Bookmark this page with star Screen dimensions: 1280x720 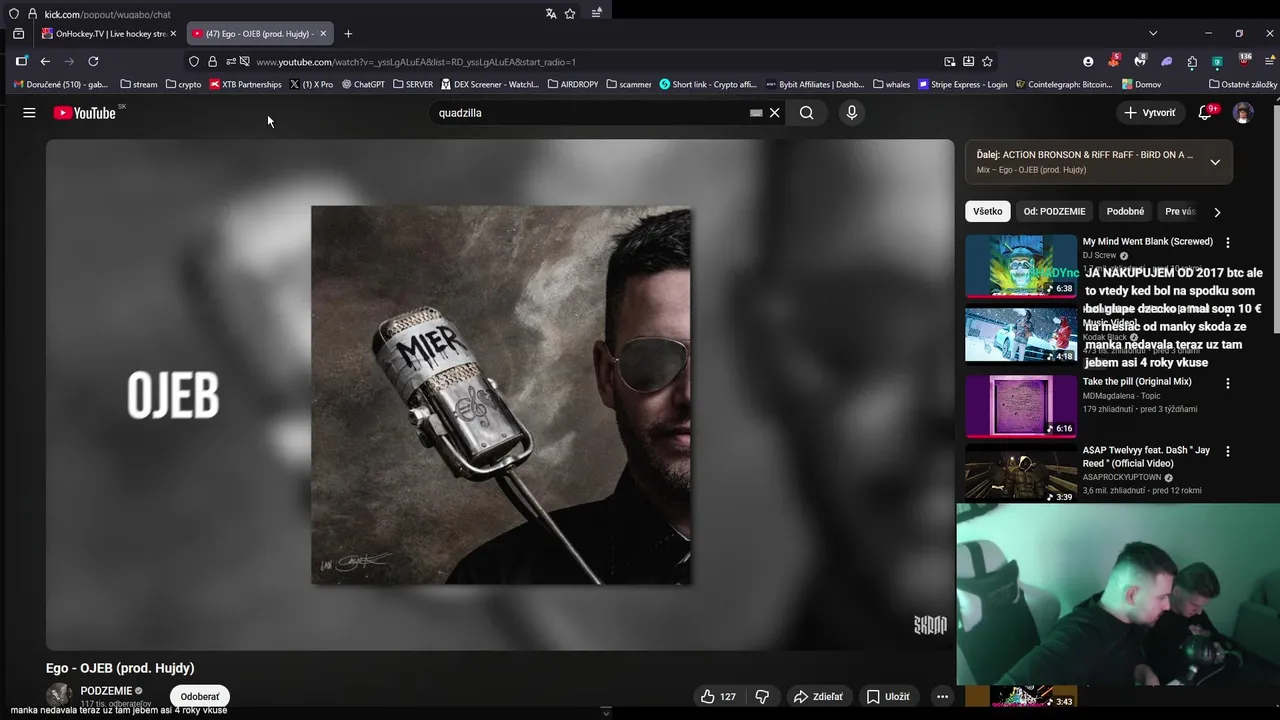(987, 61)
